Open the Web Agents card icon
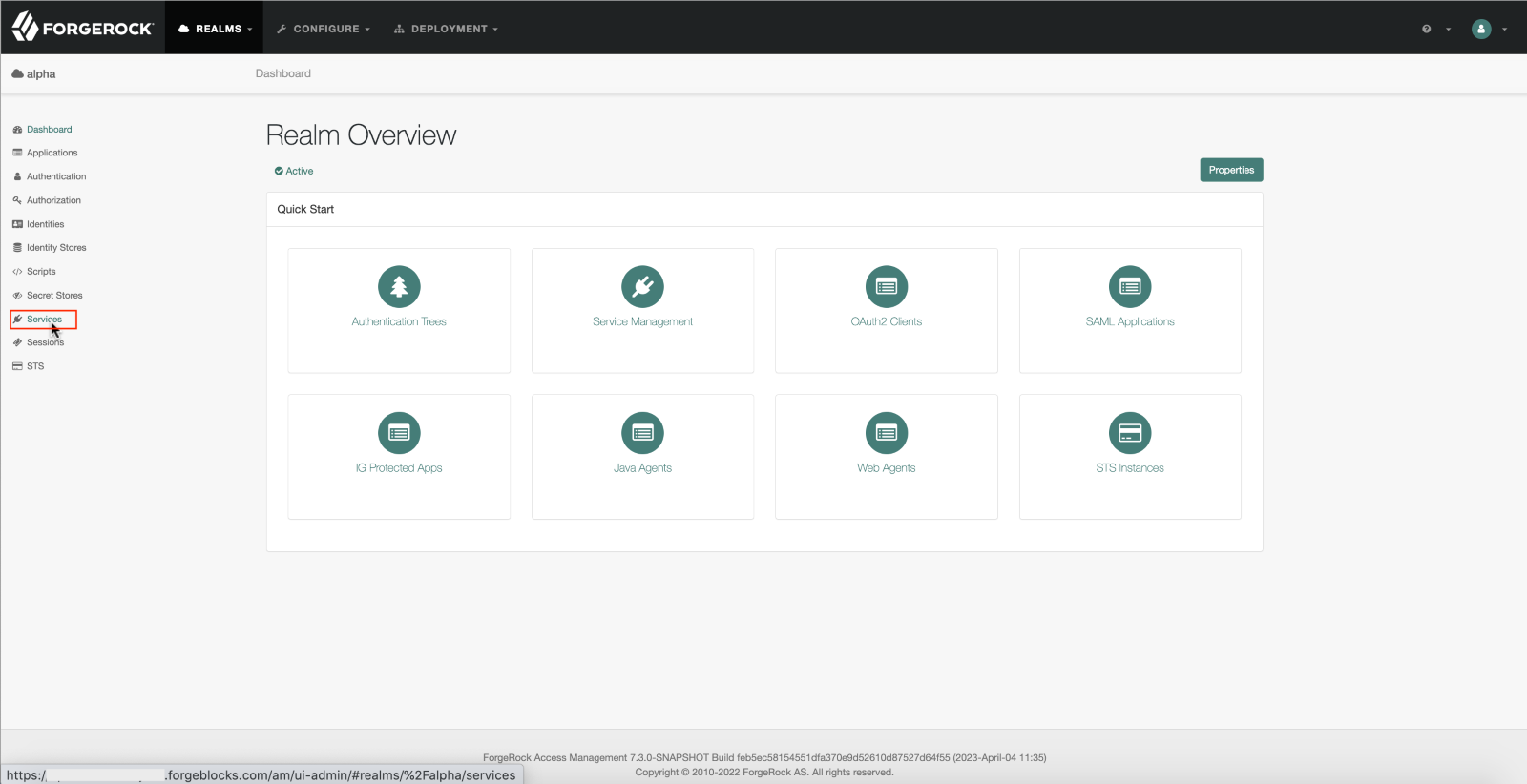The width and height of the screenshot is (1527, 784). 887,433
